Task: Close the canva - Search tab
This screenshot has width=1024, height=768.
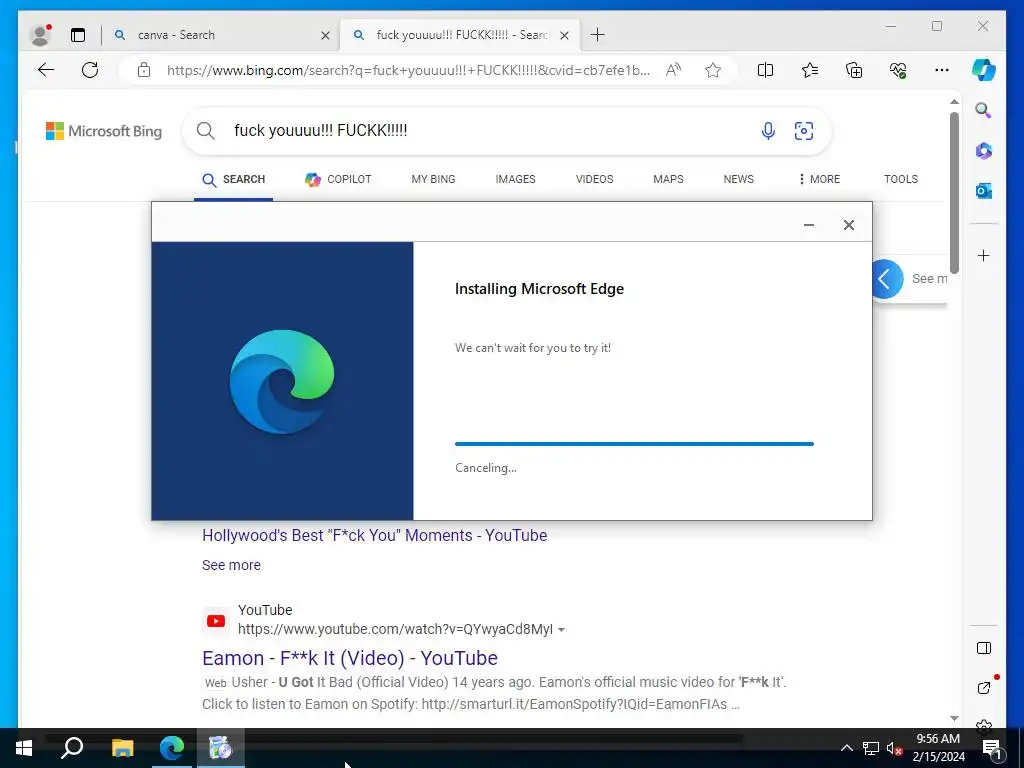Action: pos(325,35)
